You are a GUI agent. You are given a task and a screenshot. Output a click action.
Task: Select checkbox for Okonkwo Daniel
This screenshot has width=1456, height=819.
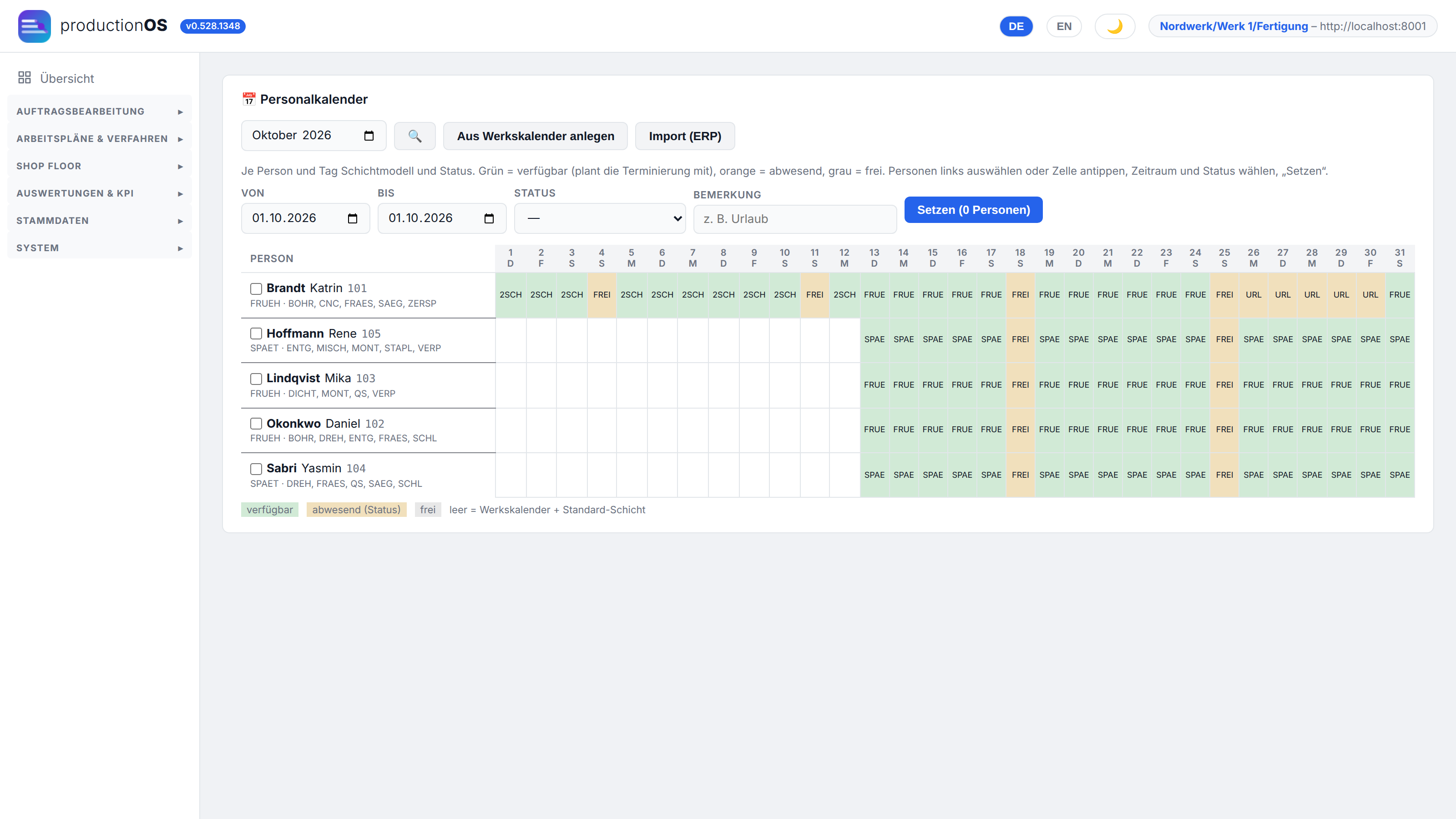(256, 423)
